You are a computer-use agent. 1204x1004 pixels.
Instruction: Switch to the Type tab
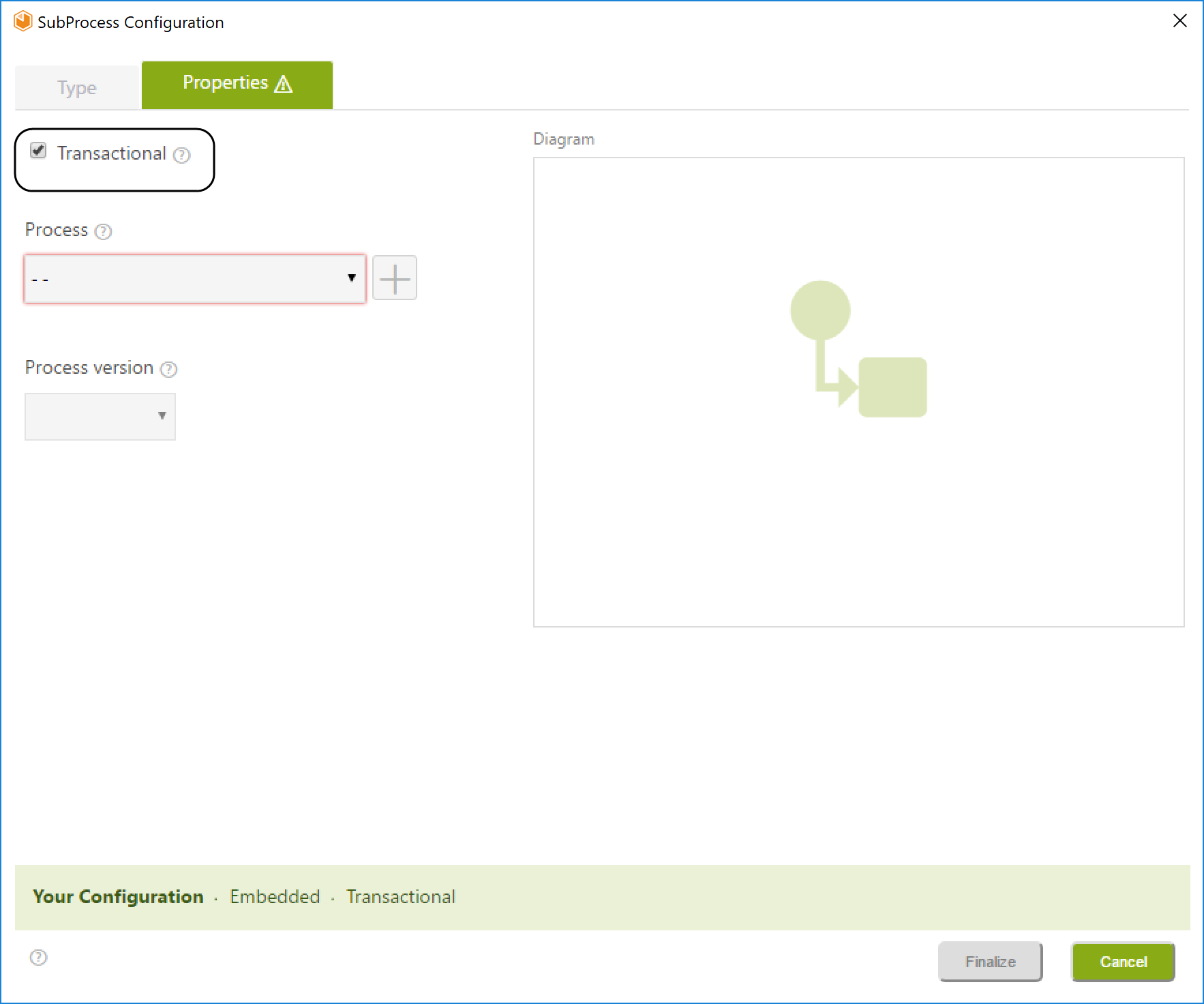77,87
